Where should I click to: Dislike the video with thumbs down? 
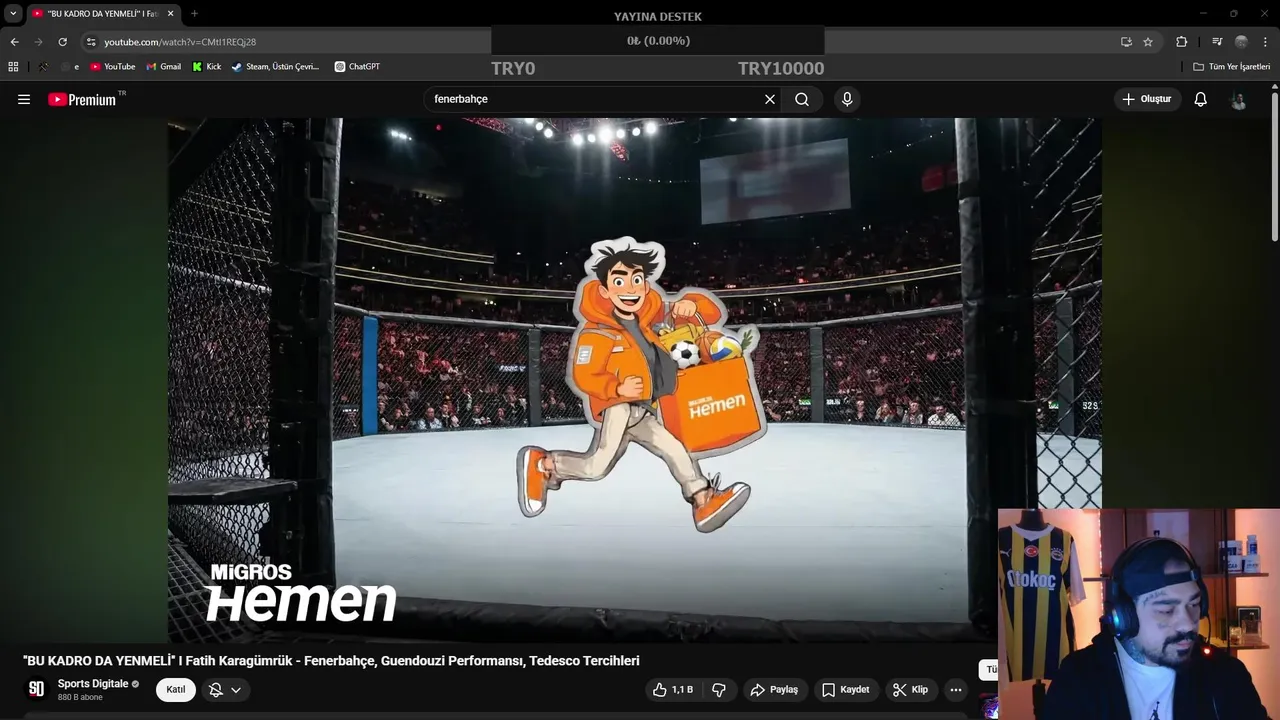(719, 690)
